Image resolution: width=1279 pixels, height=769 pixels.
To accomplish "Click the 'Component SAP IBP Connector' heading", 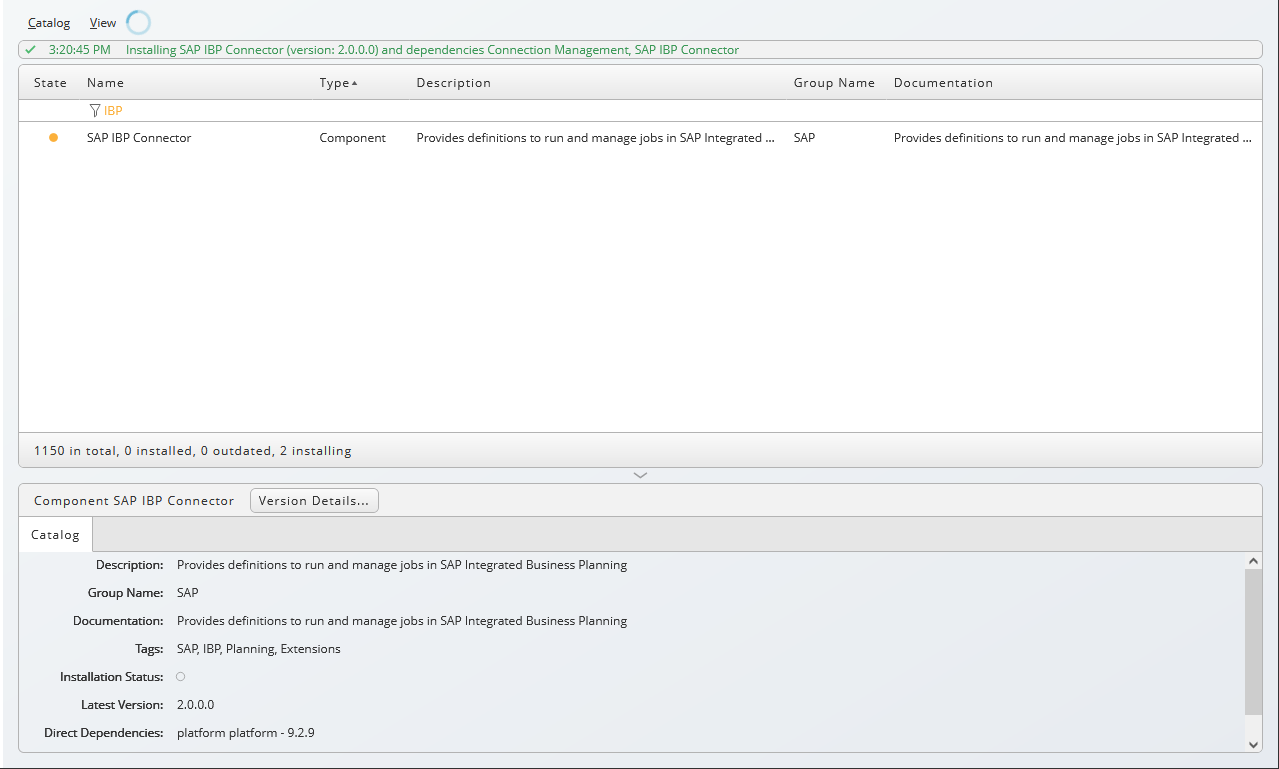I will coord(134,501).
